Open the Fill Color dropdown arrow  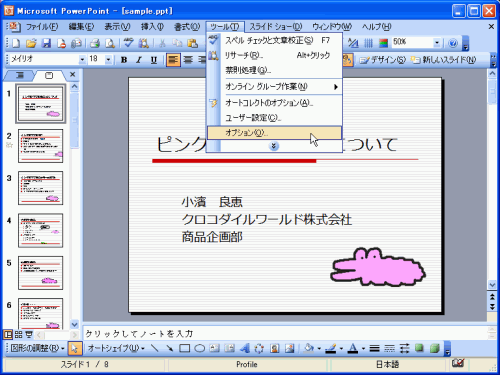pyautogui.click(x=319, y=349)
